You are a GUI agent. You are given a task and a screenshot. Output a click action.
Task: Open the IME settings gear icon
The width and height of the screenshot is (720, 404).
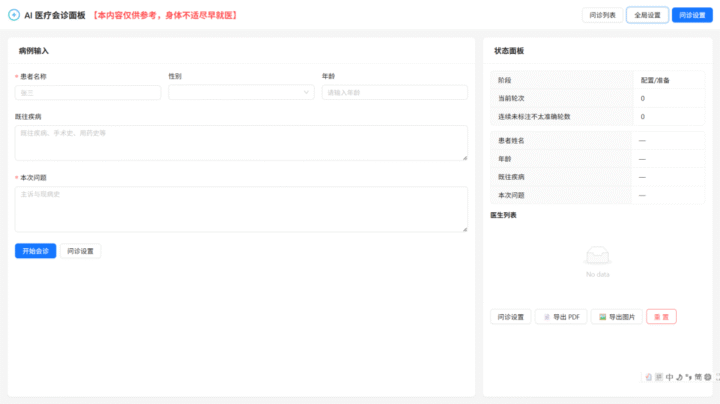click(708, 377)
